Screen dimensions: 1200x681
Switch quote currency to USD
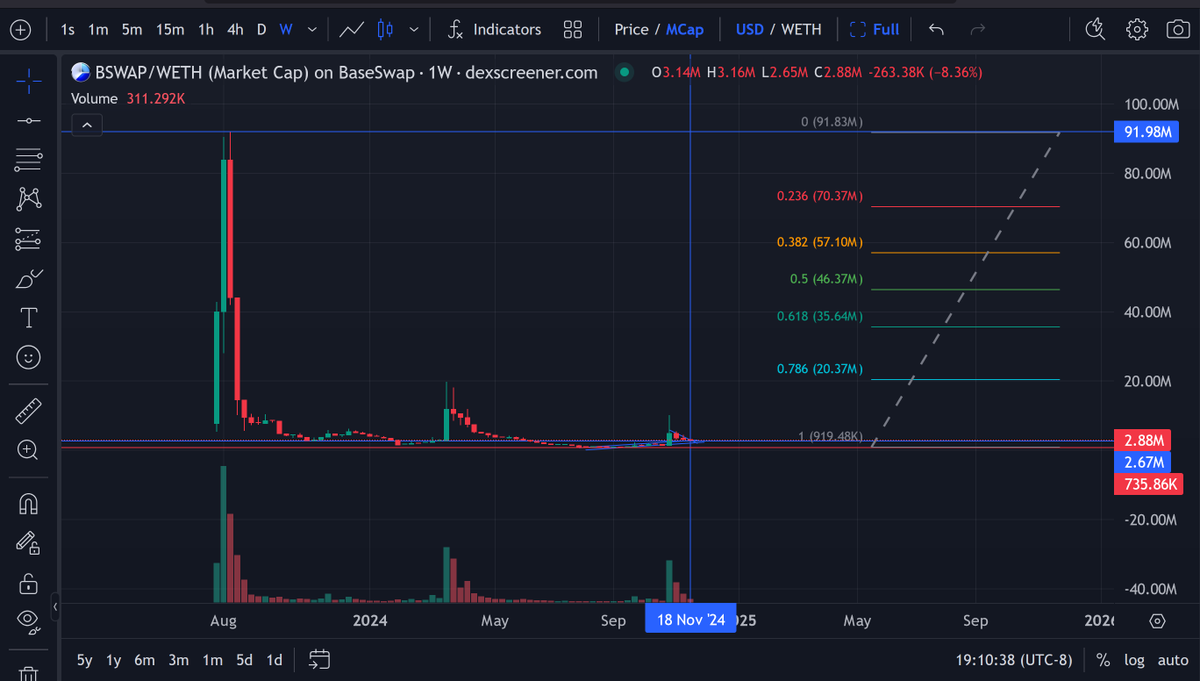click(x=750, y=30)
